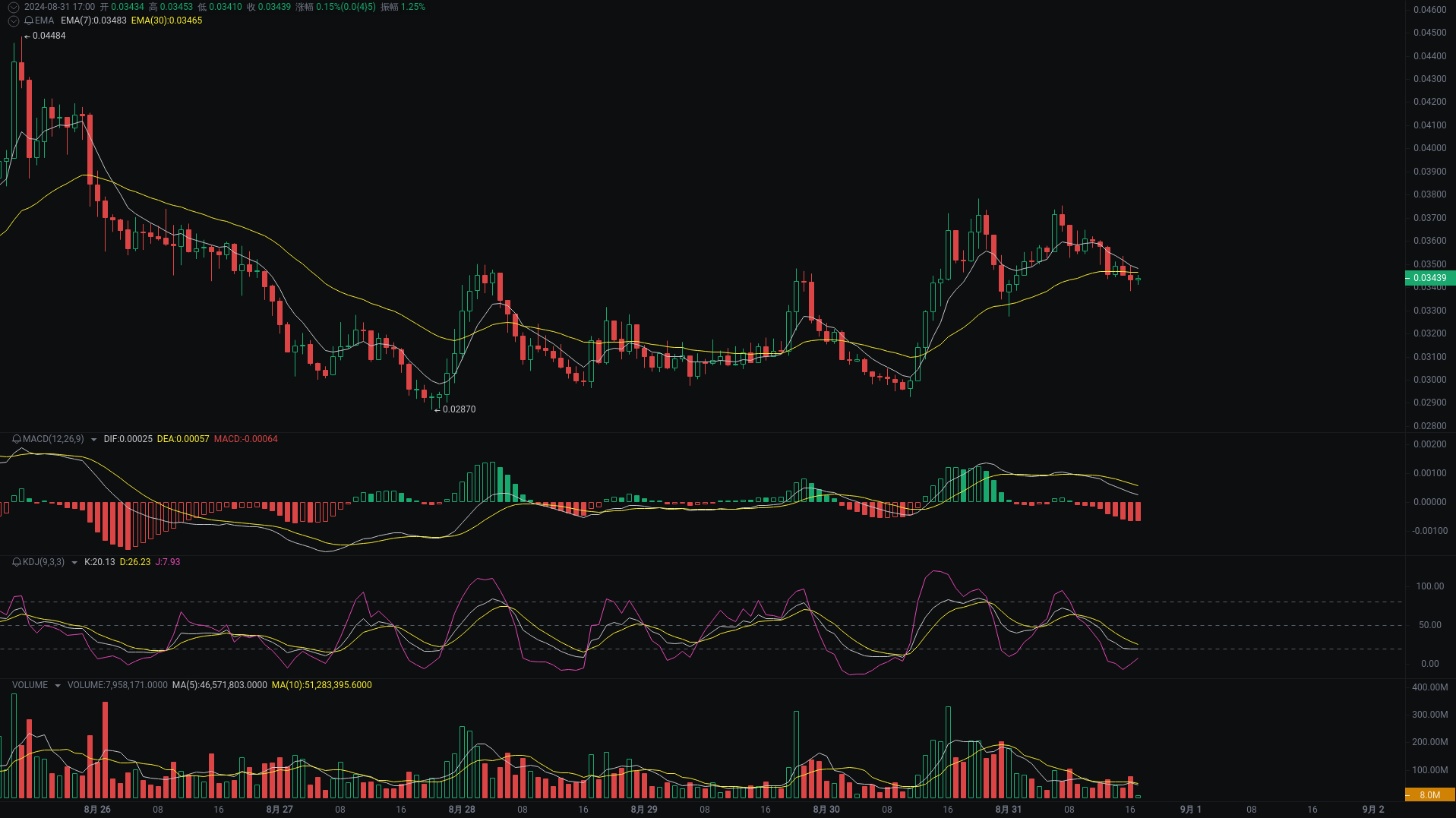Click the KDJ(9,3,3) indicator label

point(42,562)
